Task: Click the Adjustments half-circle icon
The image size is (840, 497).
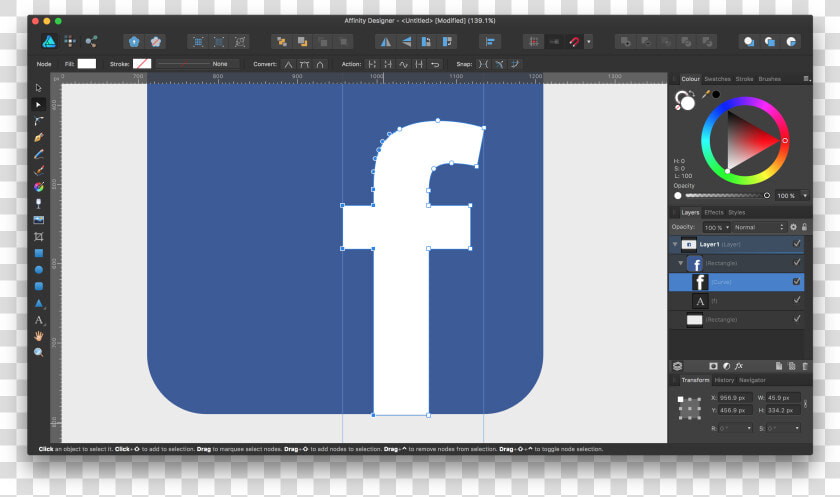Action: point(726,366)
